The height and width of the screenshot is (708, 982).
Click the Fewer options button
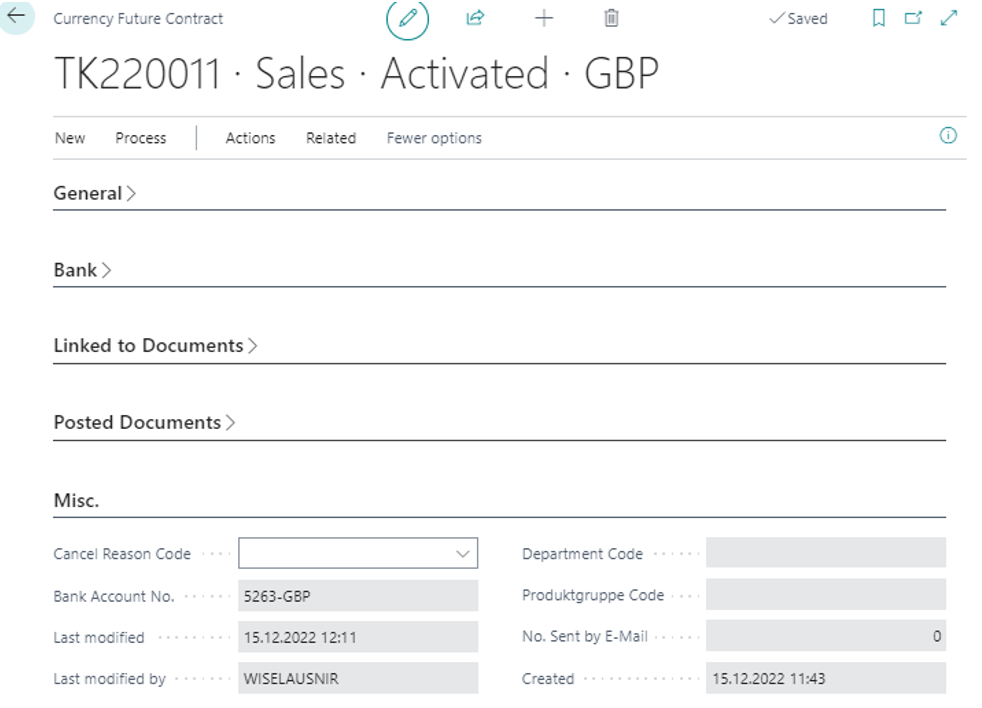coord(434,138)
